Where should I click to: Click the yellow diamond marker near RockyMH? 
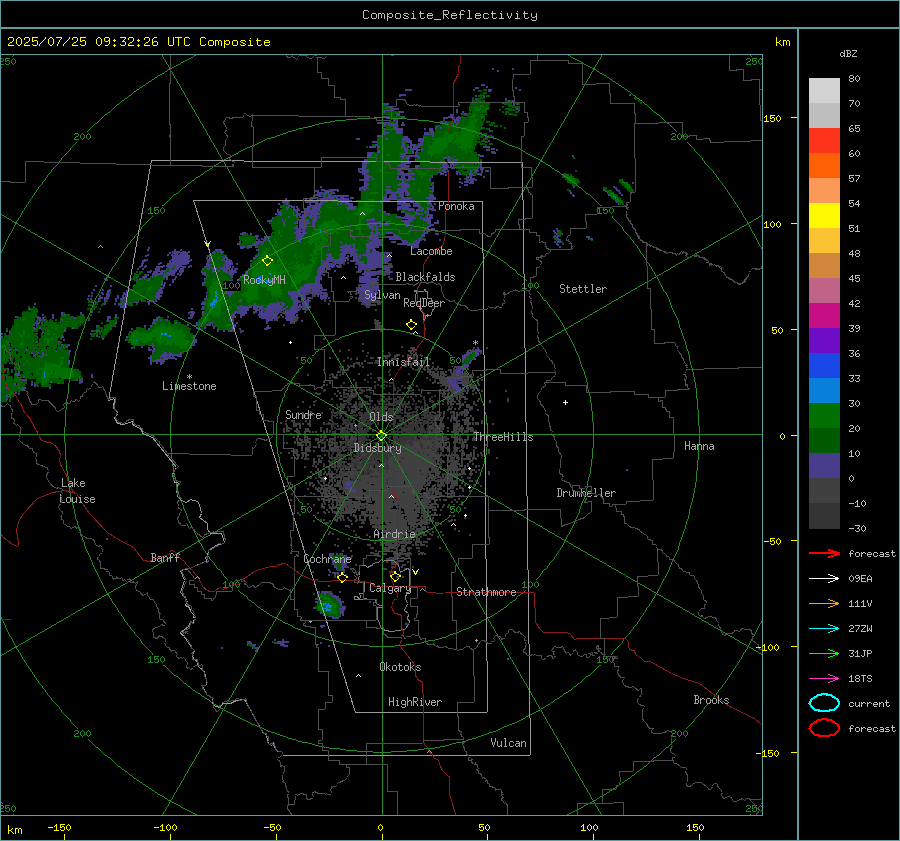click(x=267, y=261)
